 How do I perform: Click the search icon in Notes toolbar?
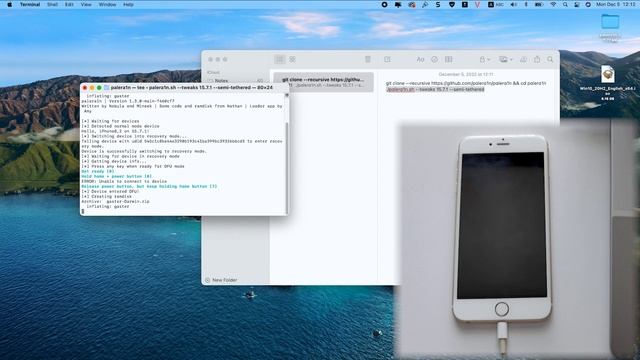(x=550, y=60)
